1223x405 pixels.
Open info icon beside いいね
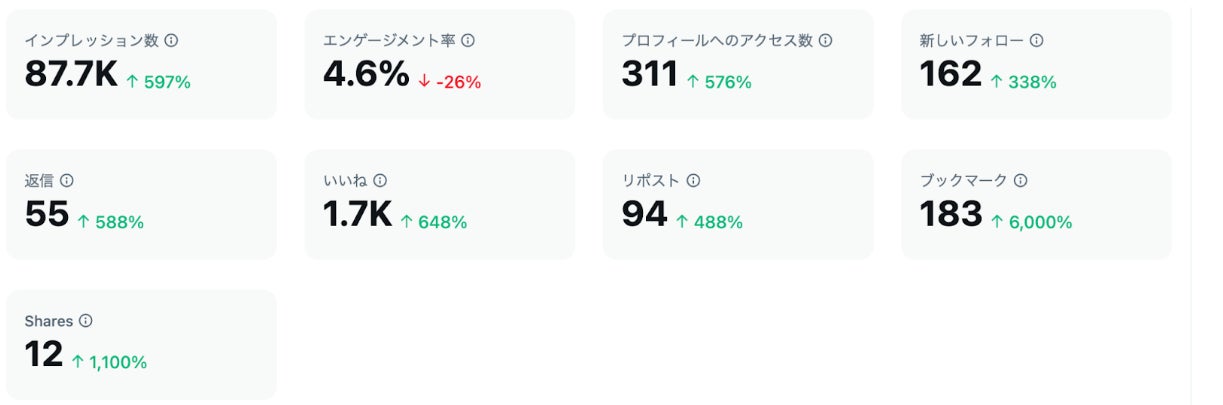click(380, 181)
